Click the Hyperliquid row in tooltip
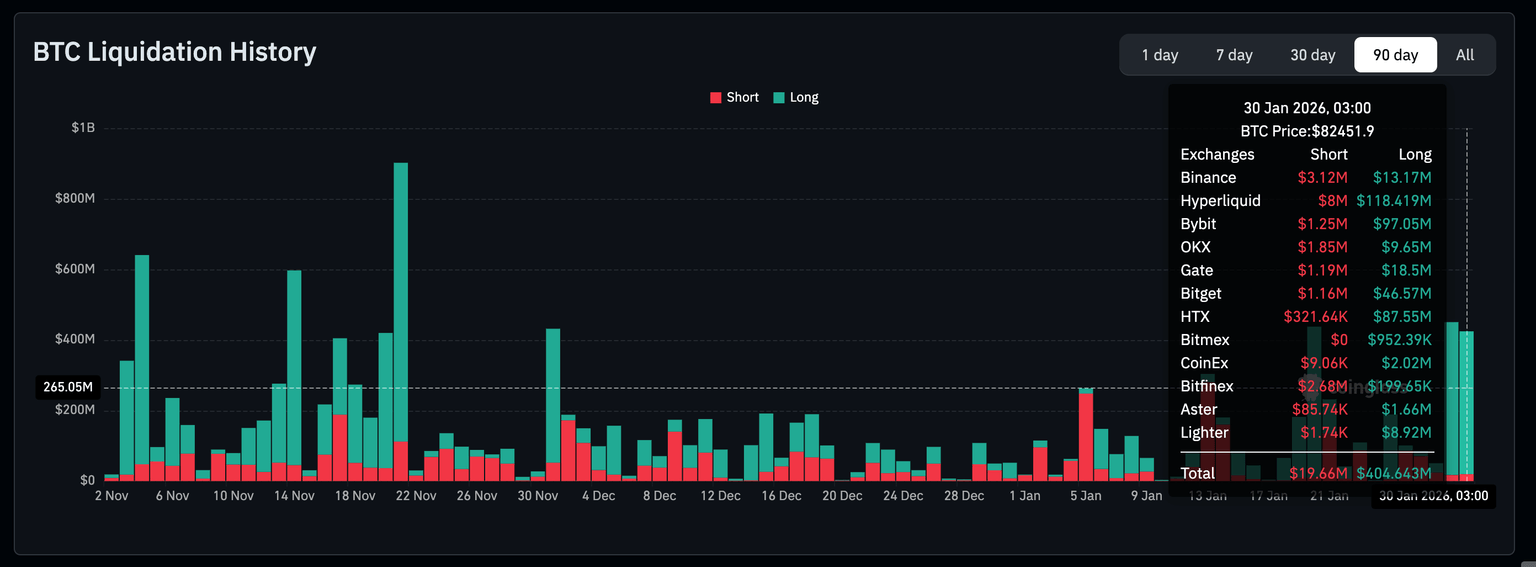The height and width of the screenshot is (567, 1536). click(x=1305, y=201)
